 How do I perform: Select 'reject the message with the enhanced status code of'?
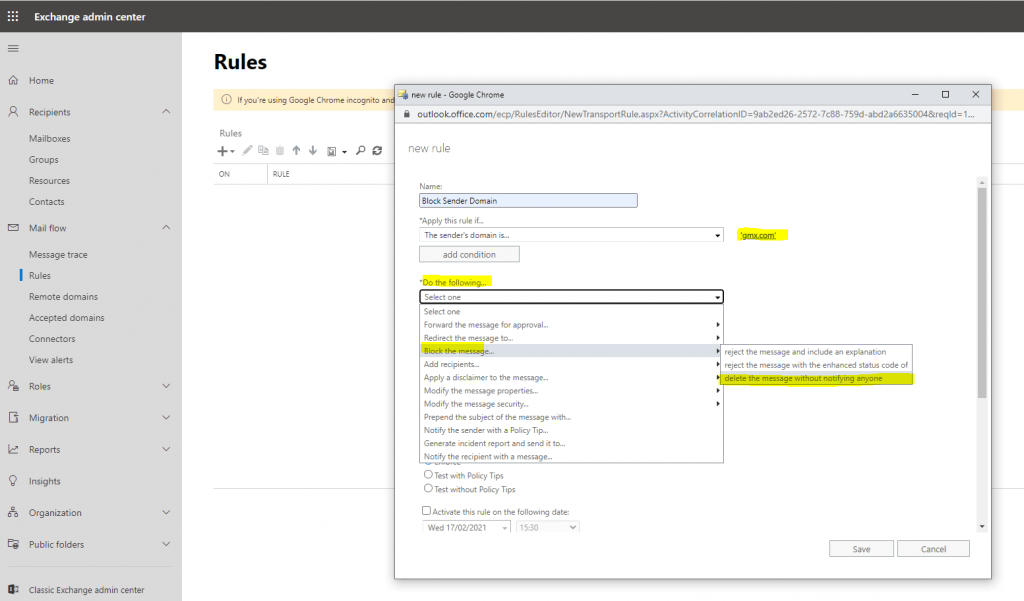click(x=816, y=365)
